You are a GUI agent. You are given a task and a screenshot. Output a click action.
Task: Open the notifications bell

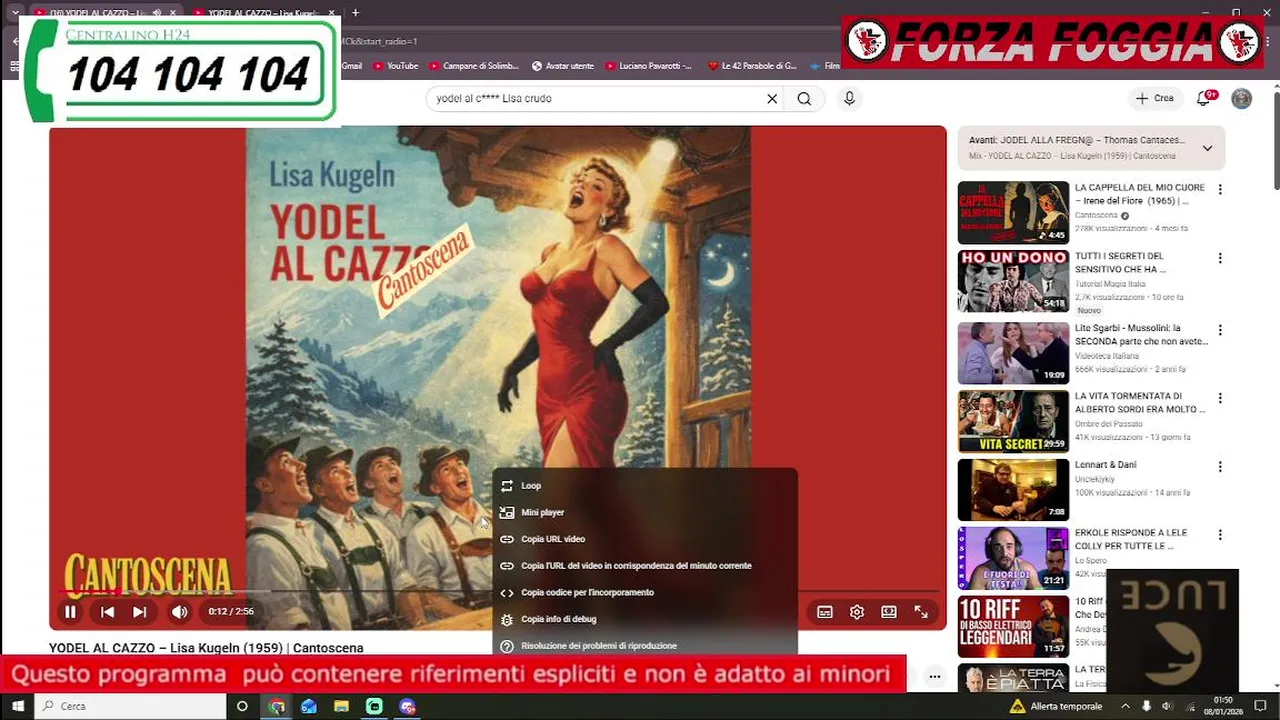click(1204, 98)
